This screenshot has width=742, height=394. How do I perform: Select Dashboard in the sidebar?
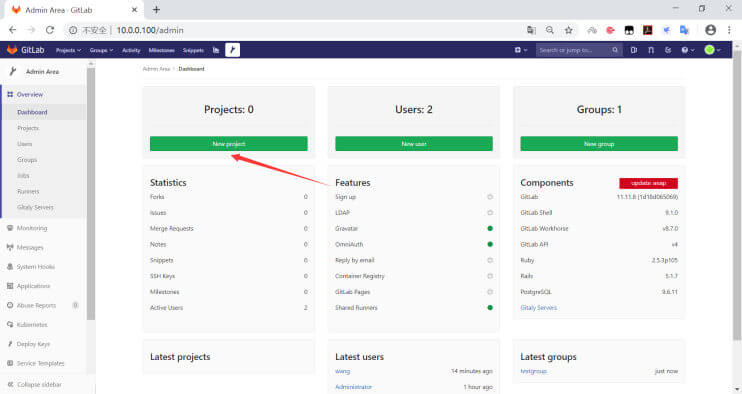32,112
